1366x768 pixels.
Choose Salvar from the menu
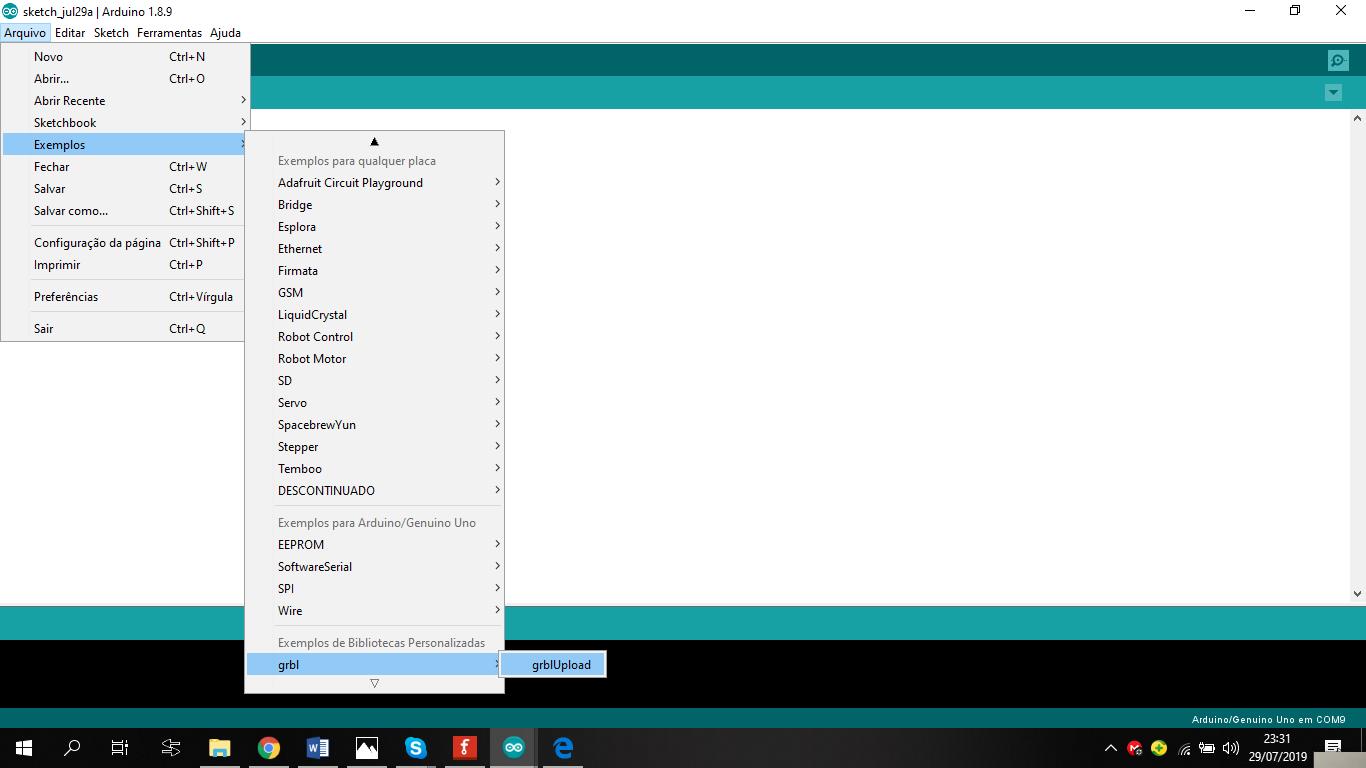(x=125, y=189)
